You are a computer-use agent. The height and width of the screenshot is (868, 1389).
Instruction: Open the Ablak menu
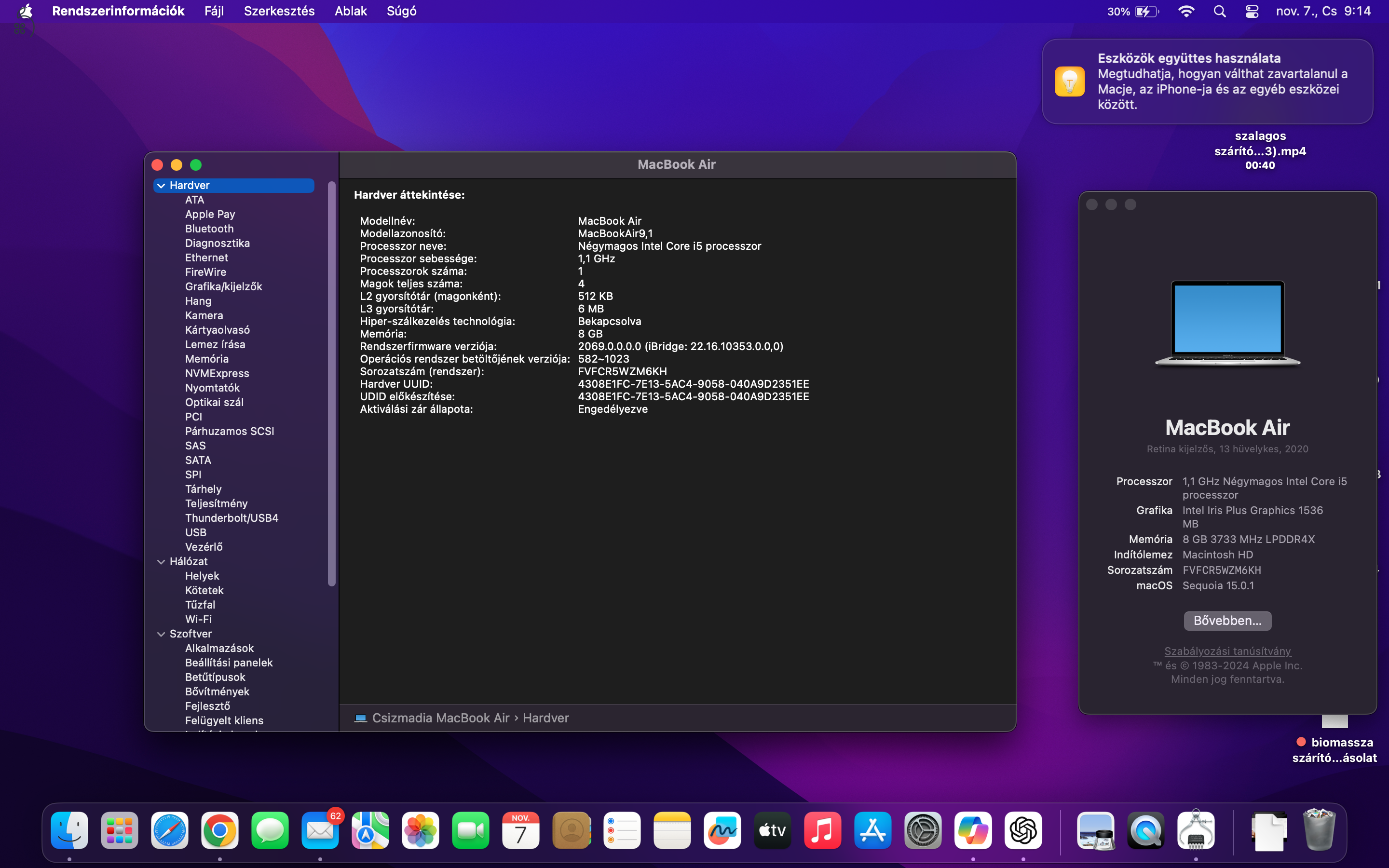[x=351, y=12]
